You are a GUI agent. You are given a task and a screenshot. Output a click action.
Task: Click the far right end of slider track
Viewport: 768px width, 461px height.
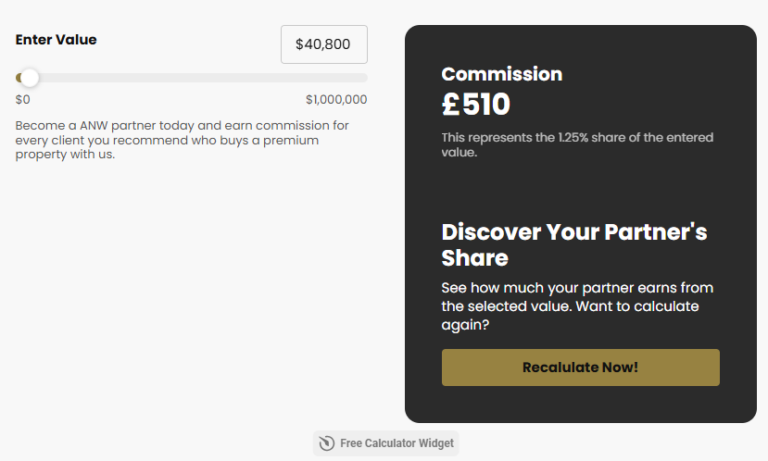click(364, 78)
